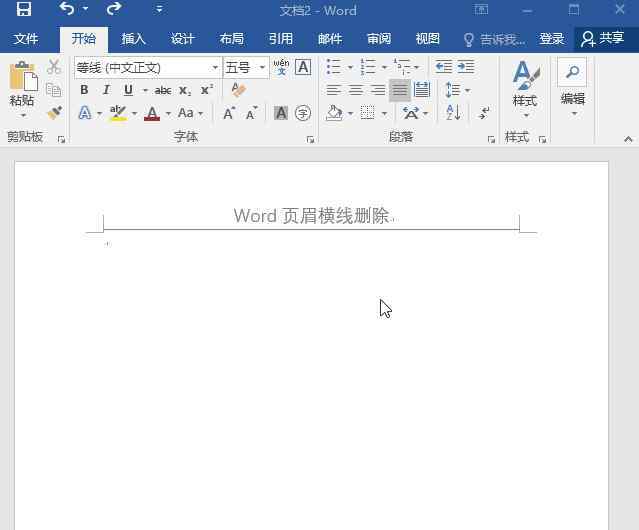Align text left
The width and height of the screenshot is (639, 530).
334,90
